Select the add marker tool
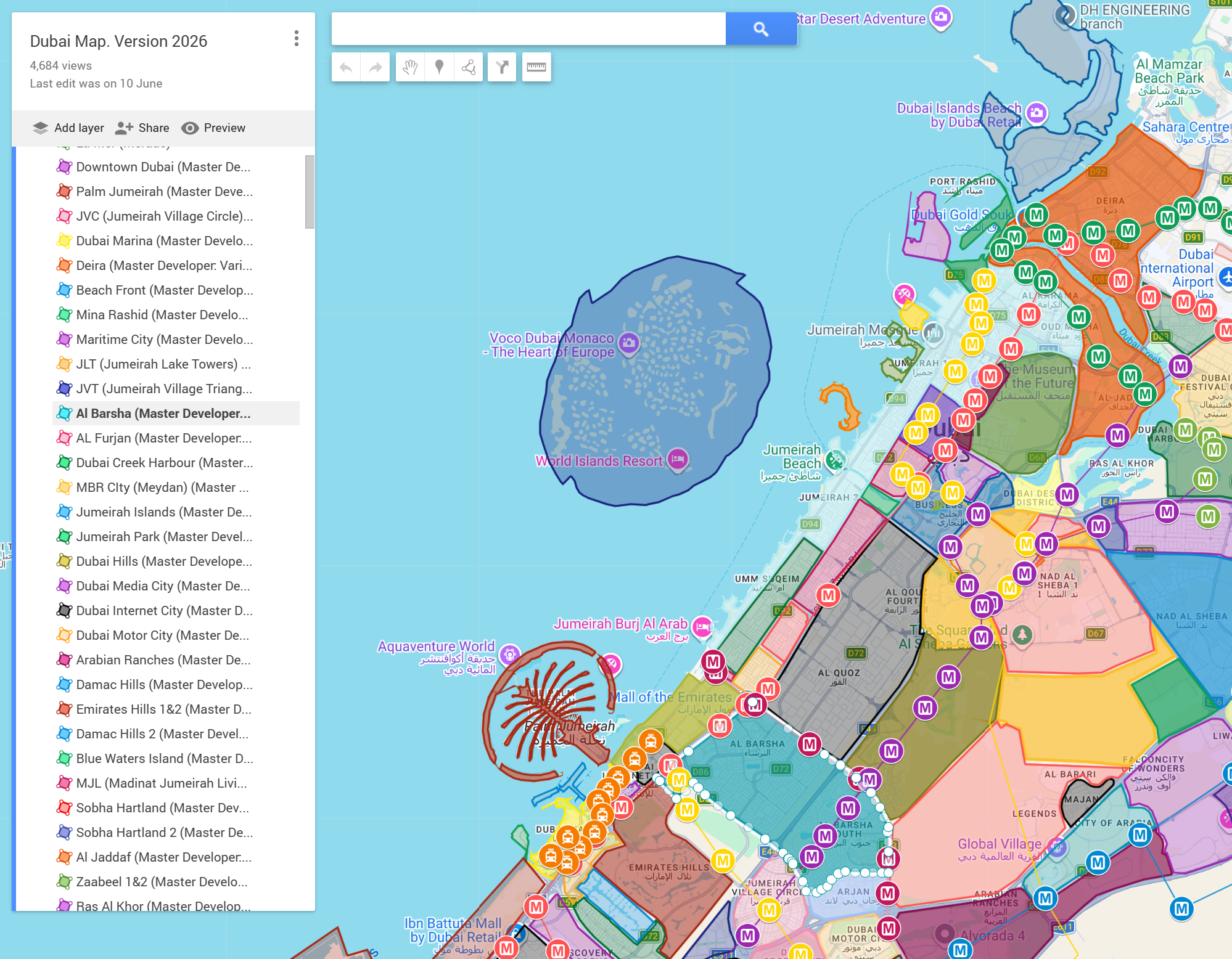Screen dimensions: 1232x959 (439, 67)
